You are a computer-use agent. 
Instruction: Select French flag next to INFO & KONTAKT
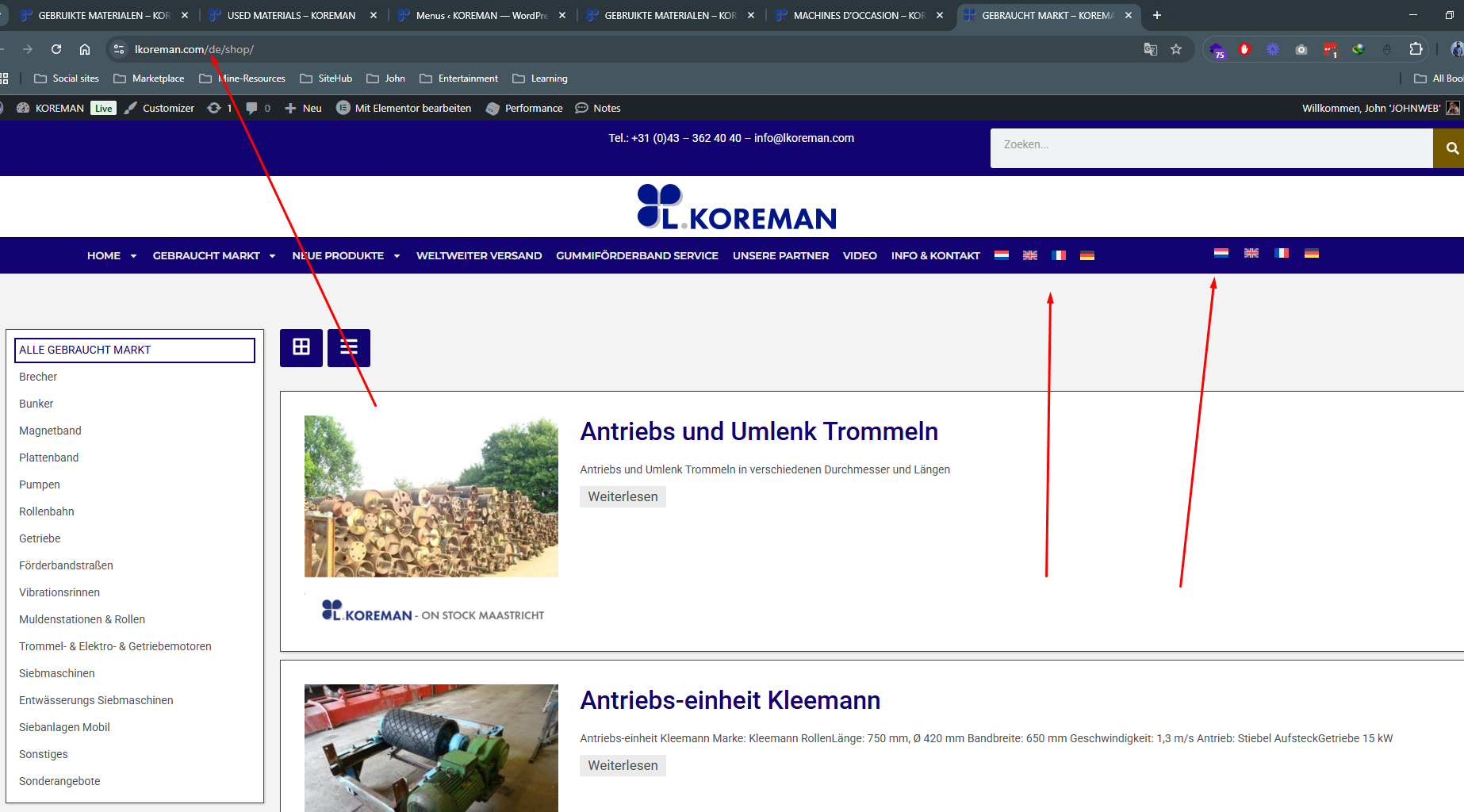click(1059, 255)
